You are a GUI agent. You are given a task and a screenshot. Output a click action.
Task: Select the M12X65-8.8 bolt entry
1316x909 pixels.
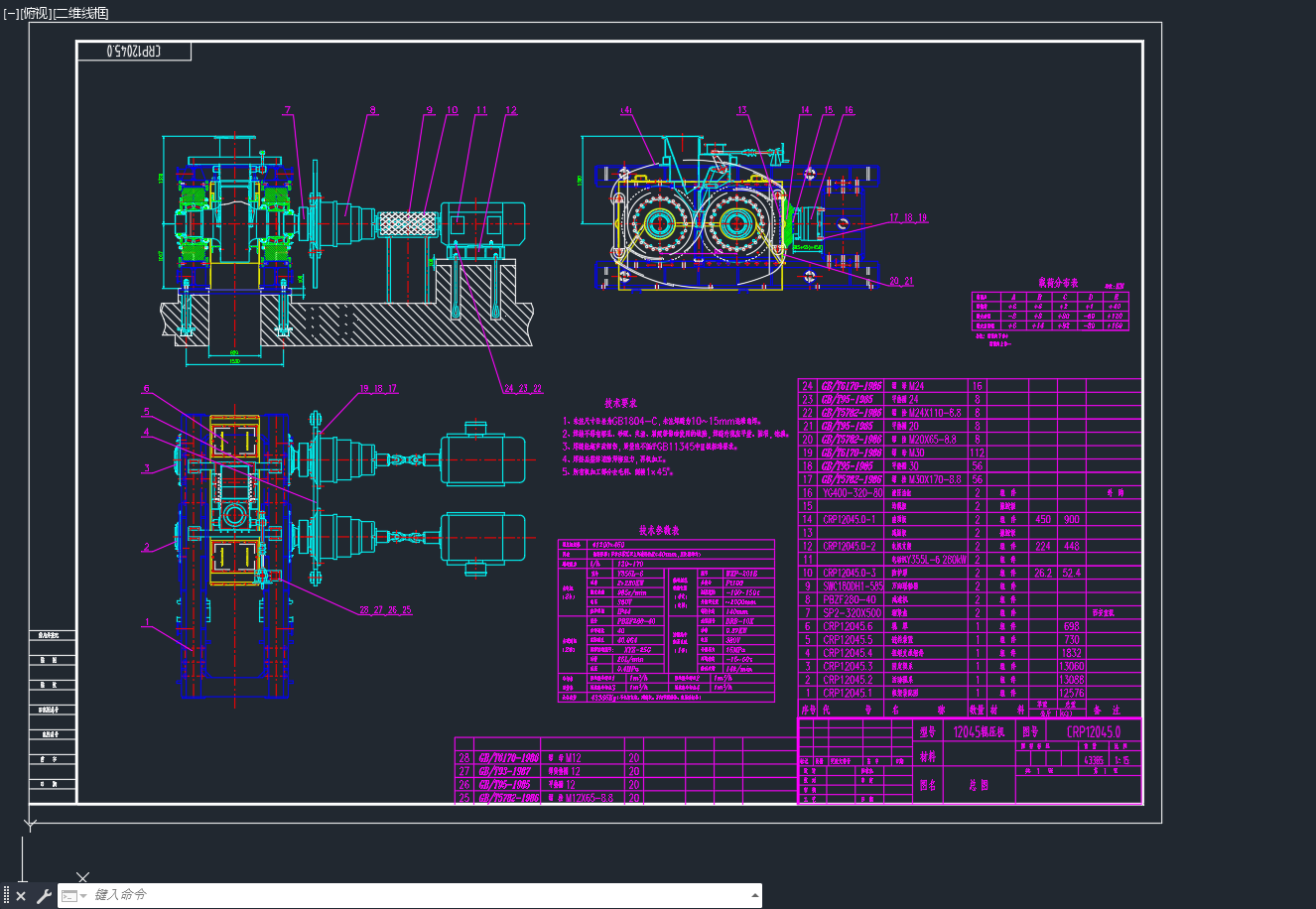coord(582,797)
